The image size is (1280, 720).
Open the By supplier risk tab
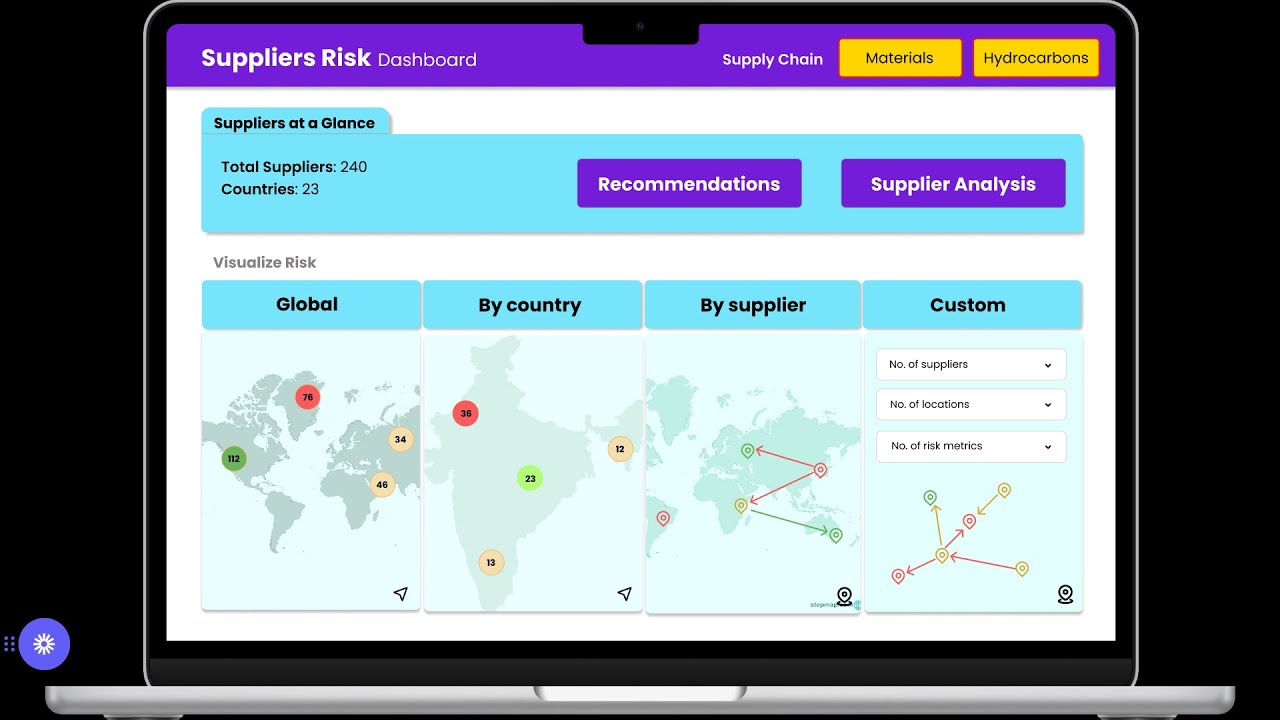pos(753,305)
